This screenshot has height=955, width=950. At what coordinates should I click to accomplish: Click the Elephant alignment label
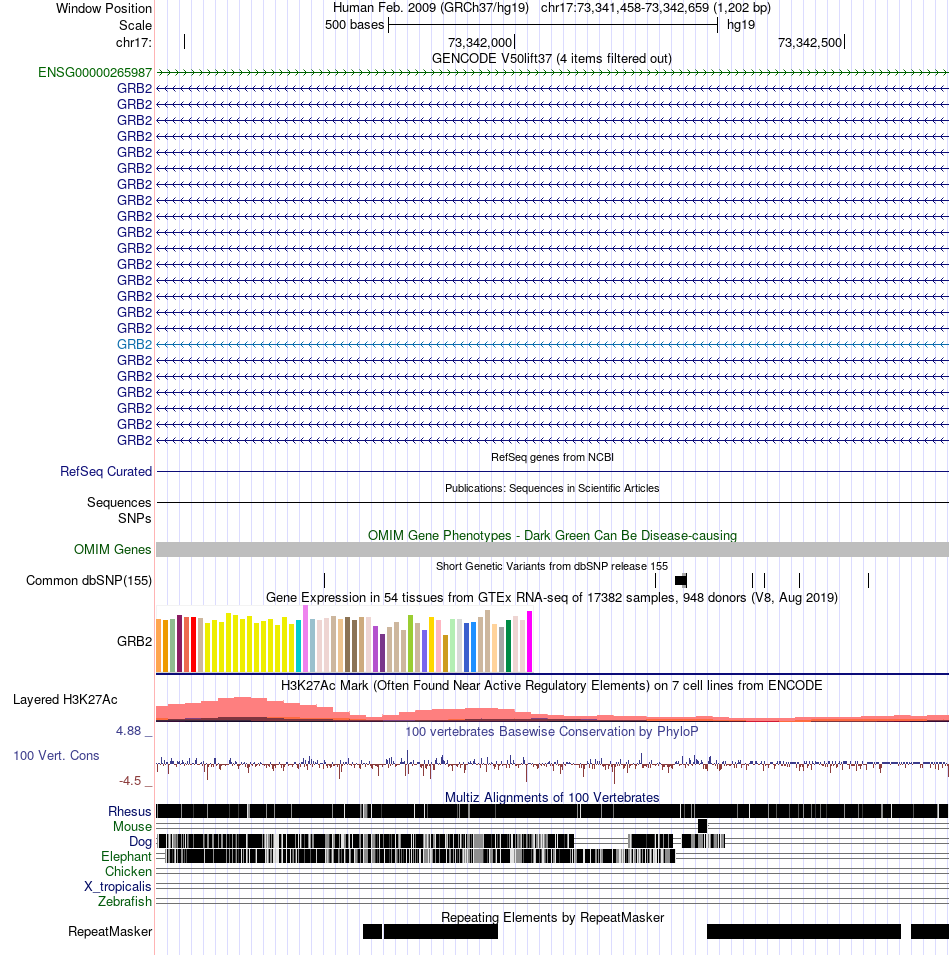point(126,856)
